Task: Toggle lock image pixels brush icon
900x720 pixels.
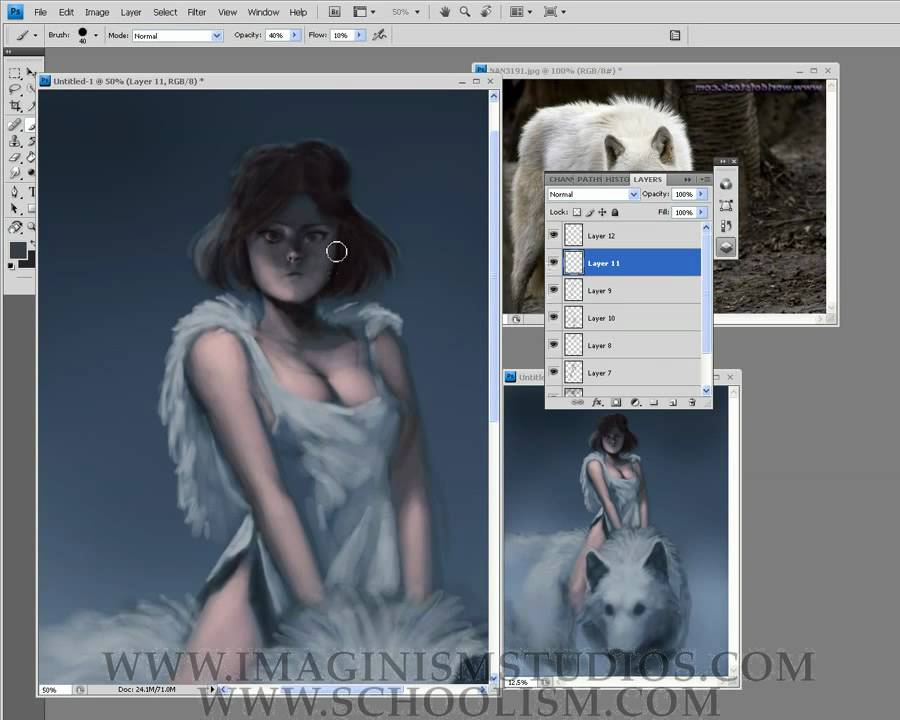Action: click(589, 212)
